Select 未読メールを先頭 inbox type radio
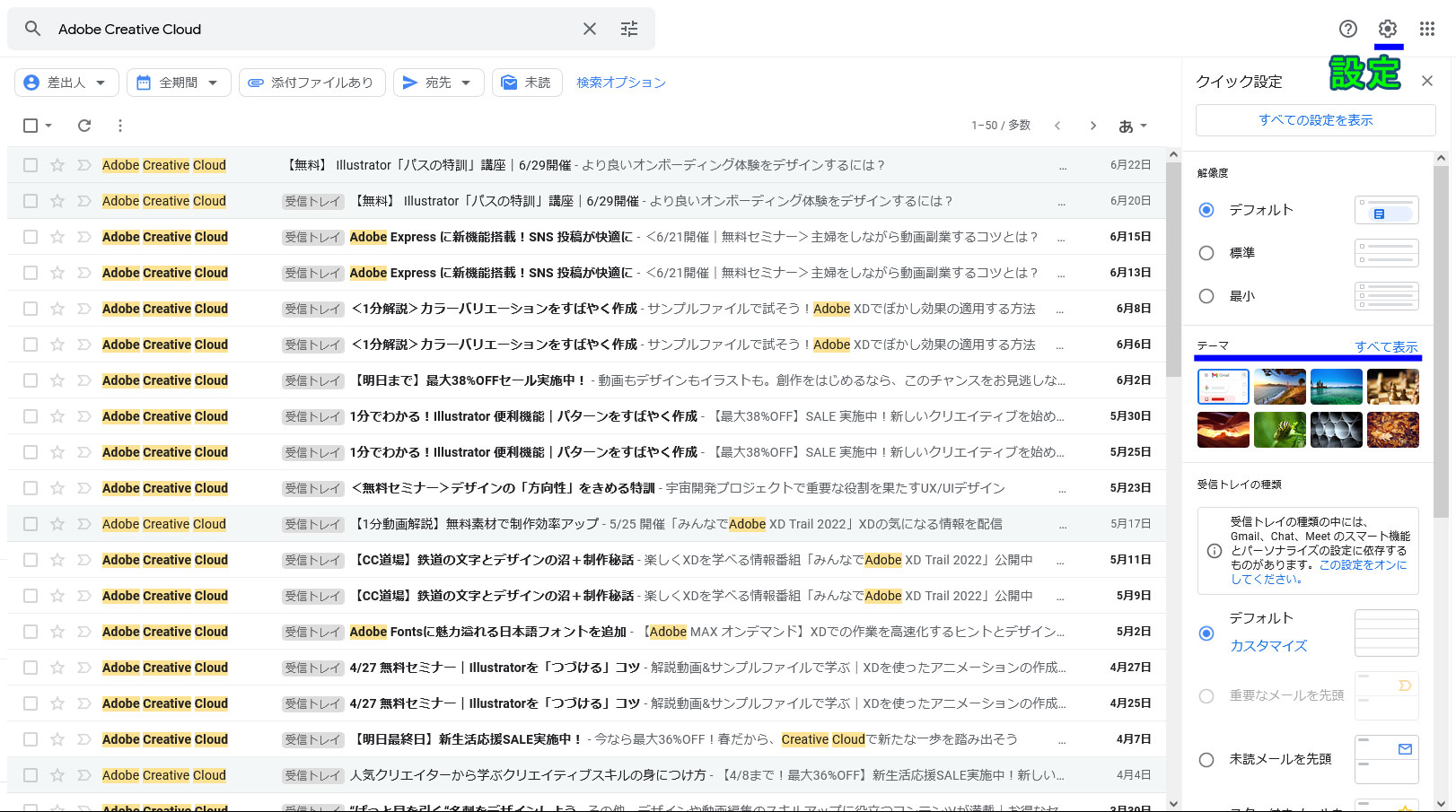Viewport: 1456px width, 812px height. tap(1206, 760)
